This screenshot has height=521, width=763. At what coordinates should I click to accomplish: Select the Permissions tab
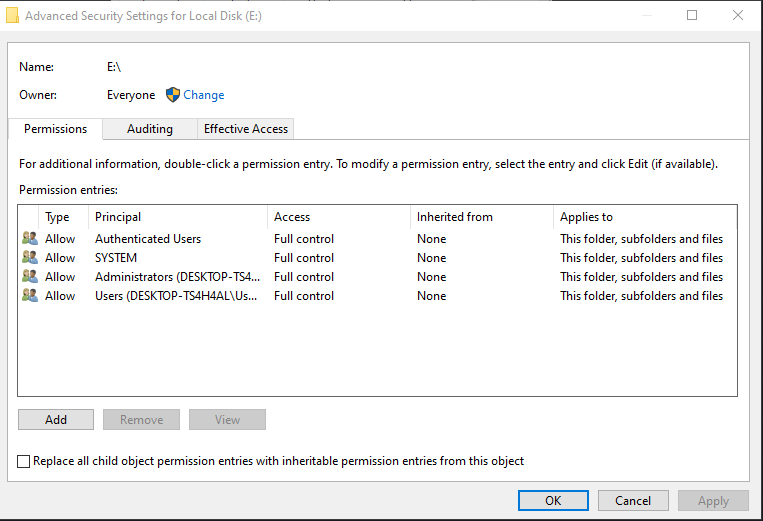point(56,129)
